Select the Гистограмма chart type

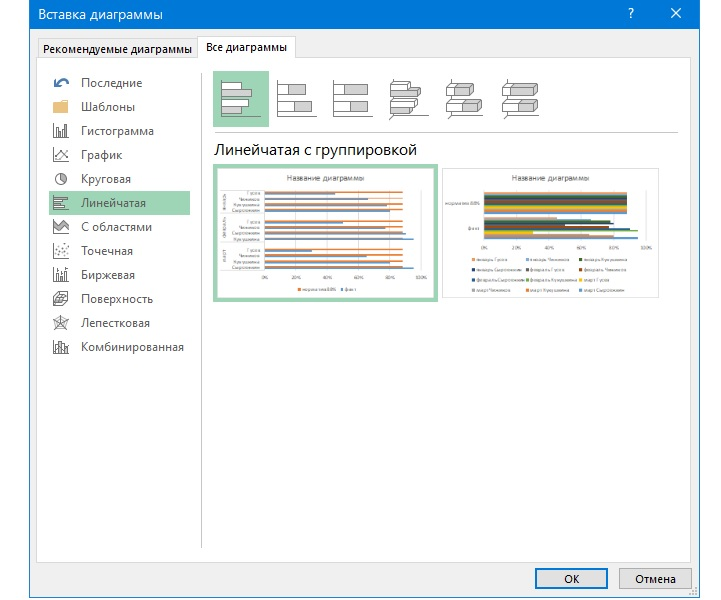117,131
